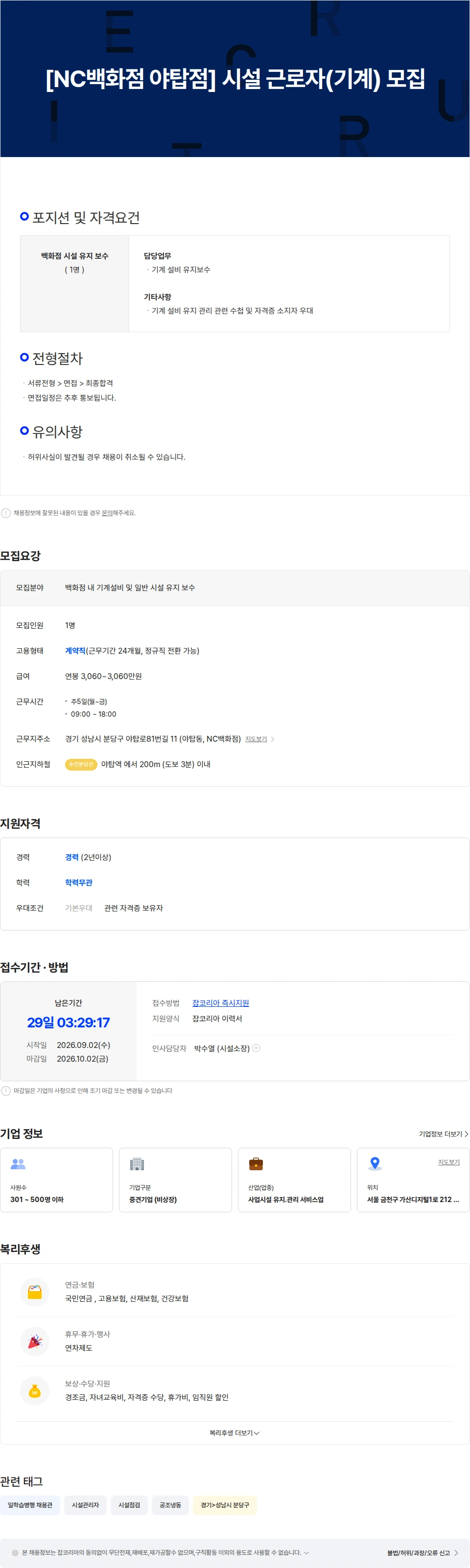Expand 복리후생 더보기
Viewport: 470px width, 1568px height.
tap(235, 1433)
